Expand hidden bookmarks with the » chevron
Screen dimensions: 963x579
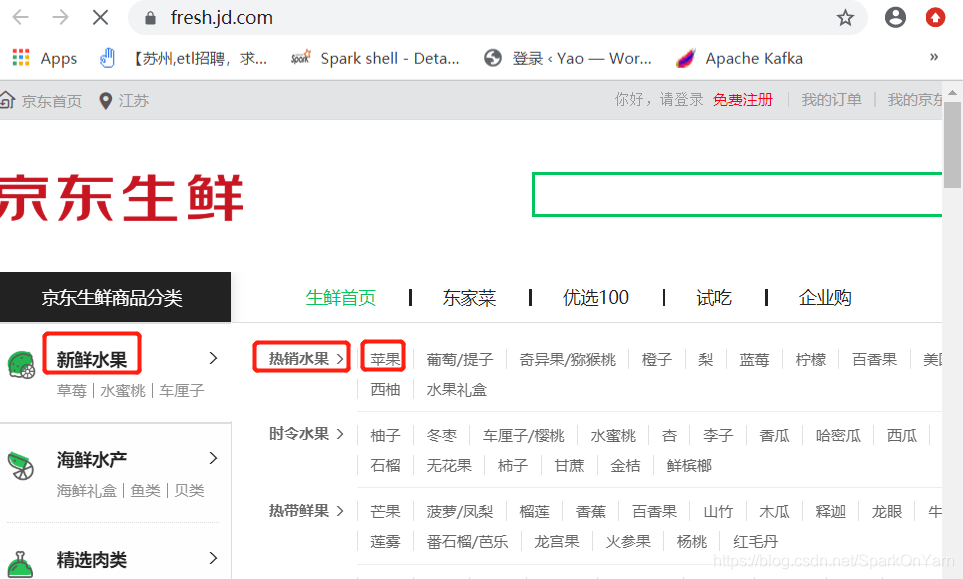pos(934,58)
